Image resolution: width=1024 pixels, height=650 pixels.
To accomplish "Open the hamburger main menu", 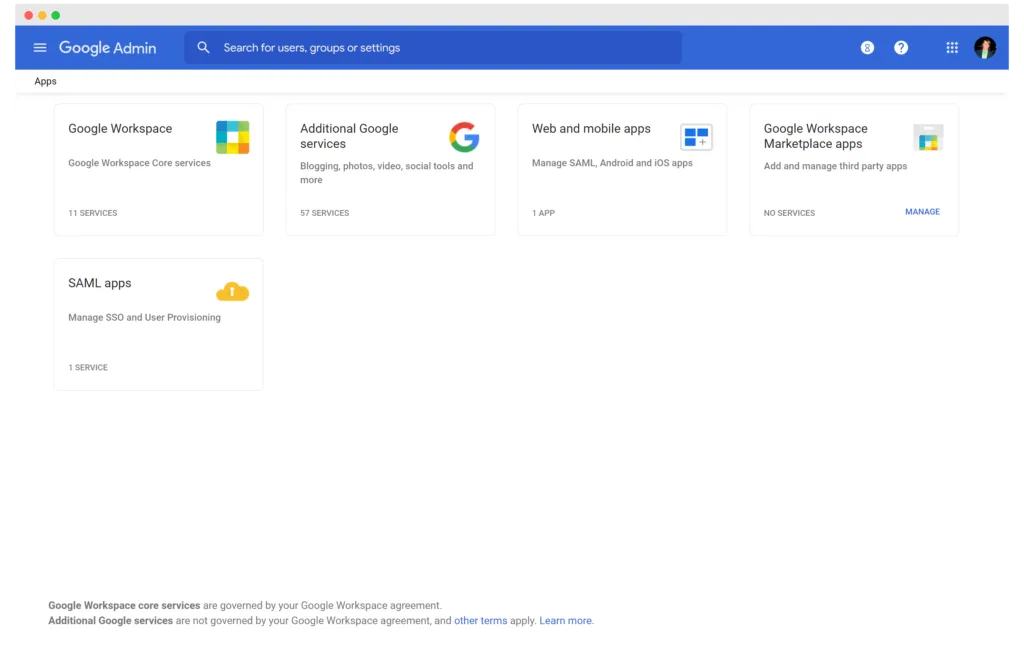I will tap(40, 48).
